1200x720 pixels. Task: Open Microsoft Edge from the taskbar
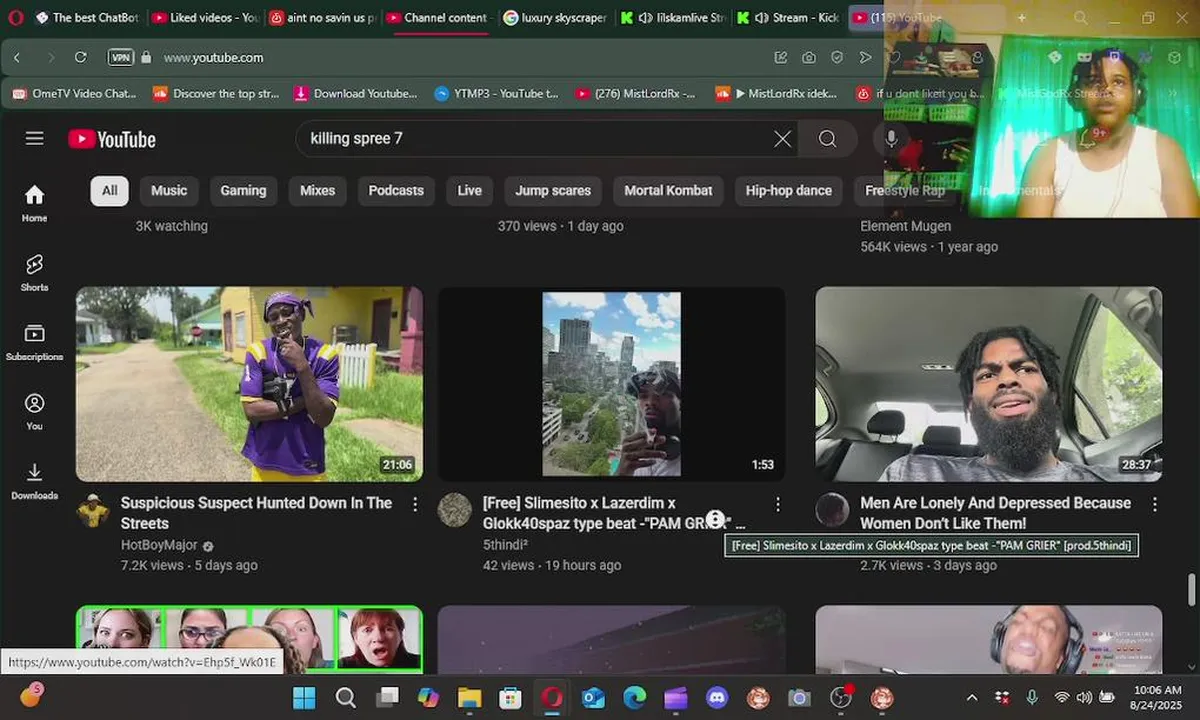pos(634,698)
